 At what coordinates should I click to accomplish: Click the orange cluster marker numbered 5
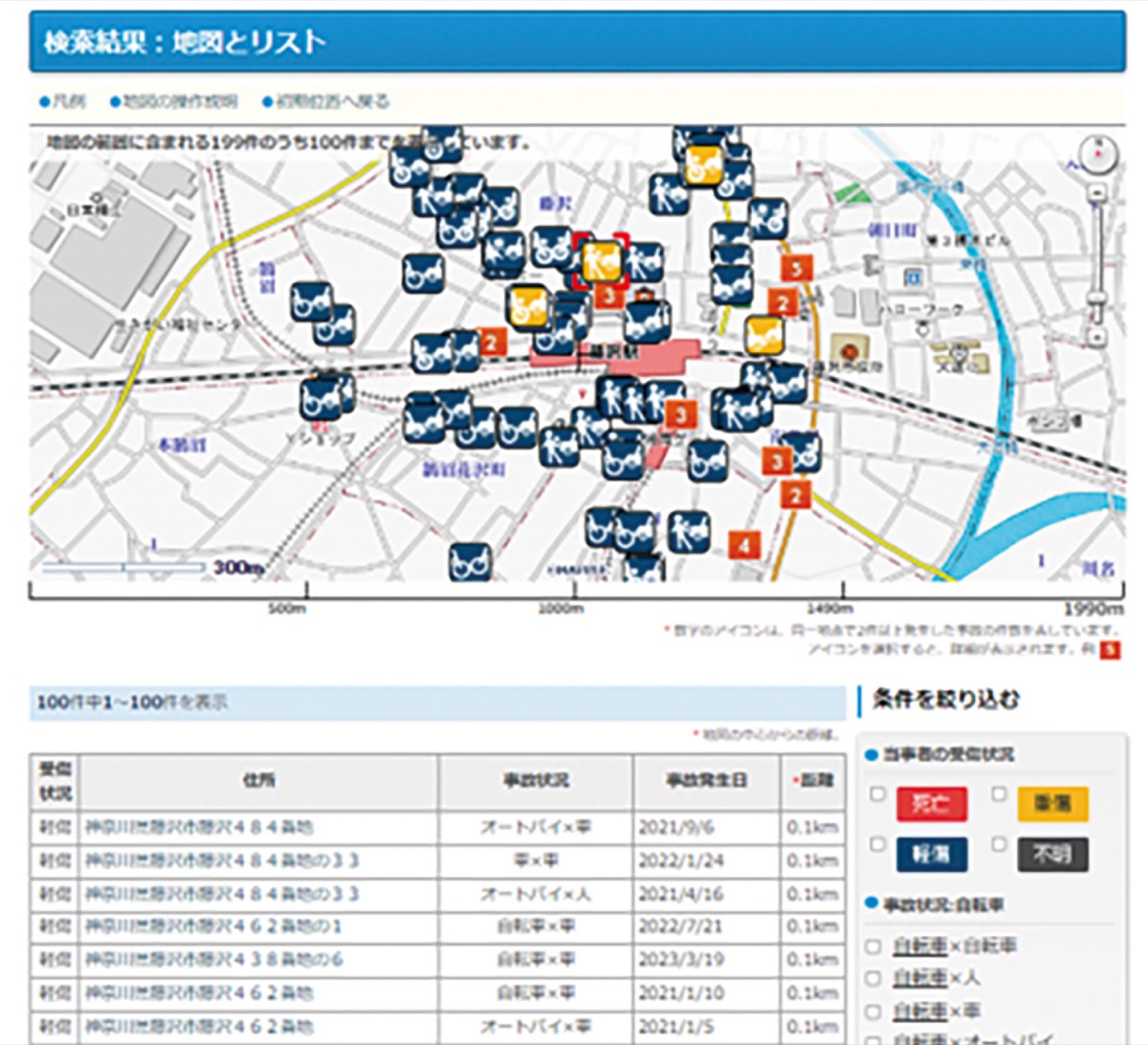pos(796,268)
